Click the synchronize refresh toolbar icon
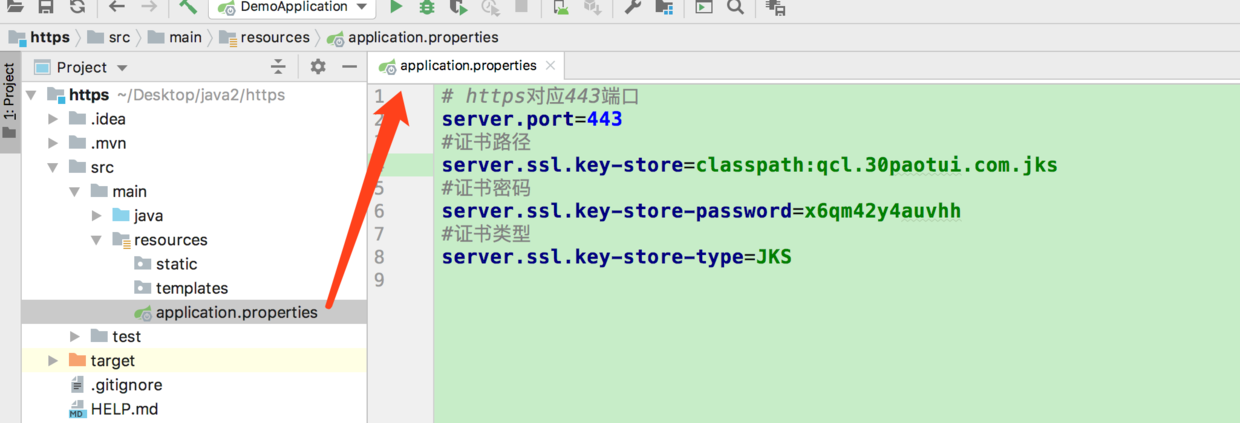 point(77,7)
